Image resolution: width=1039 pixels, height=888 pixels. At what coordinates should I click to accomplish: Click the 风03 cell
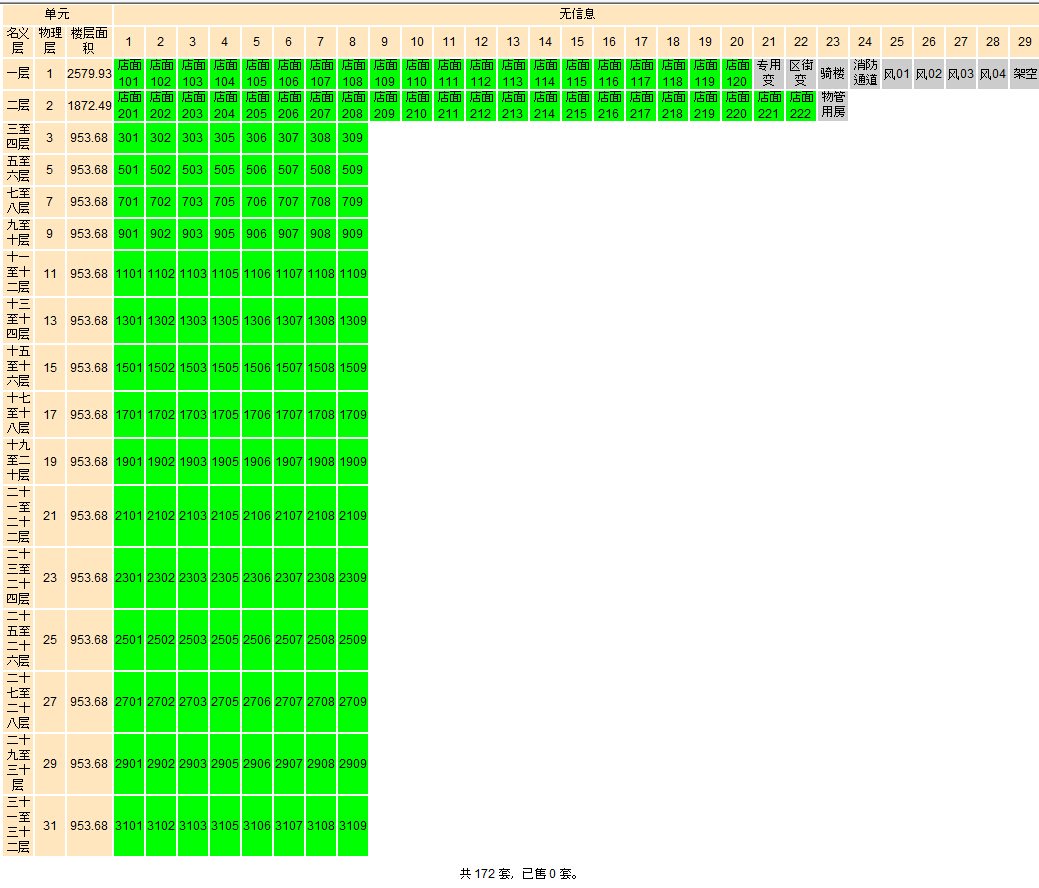[961, 74]
